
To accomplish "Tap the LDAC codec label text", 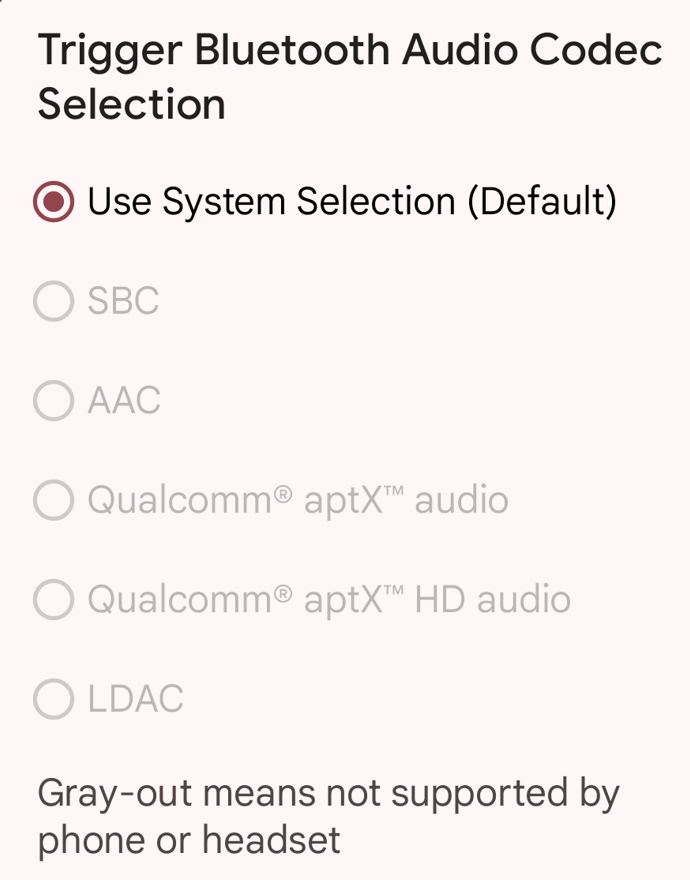I will click(x=136, y=699).
